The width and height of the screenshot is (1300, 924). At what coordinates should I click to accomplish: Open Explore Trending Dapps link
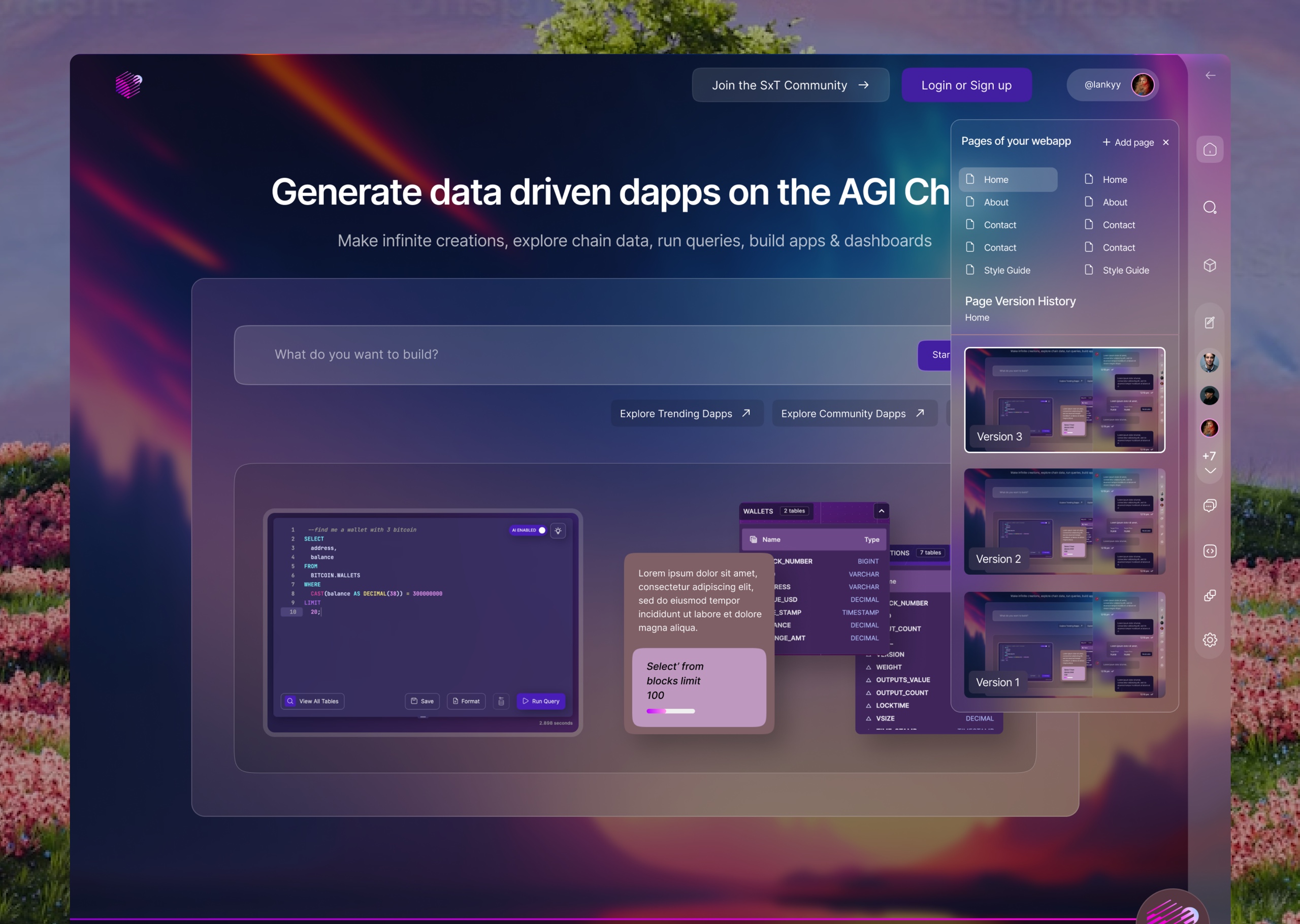click(687, 413)
